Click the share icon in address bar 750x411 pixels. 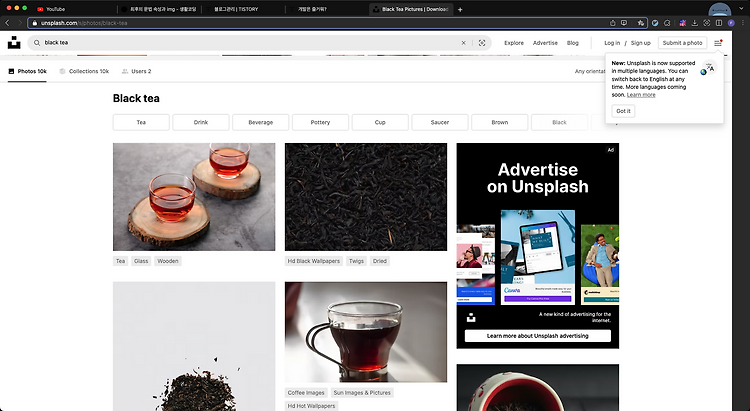(x=613, y=22)
